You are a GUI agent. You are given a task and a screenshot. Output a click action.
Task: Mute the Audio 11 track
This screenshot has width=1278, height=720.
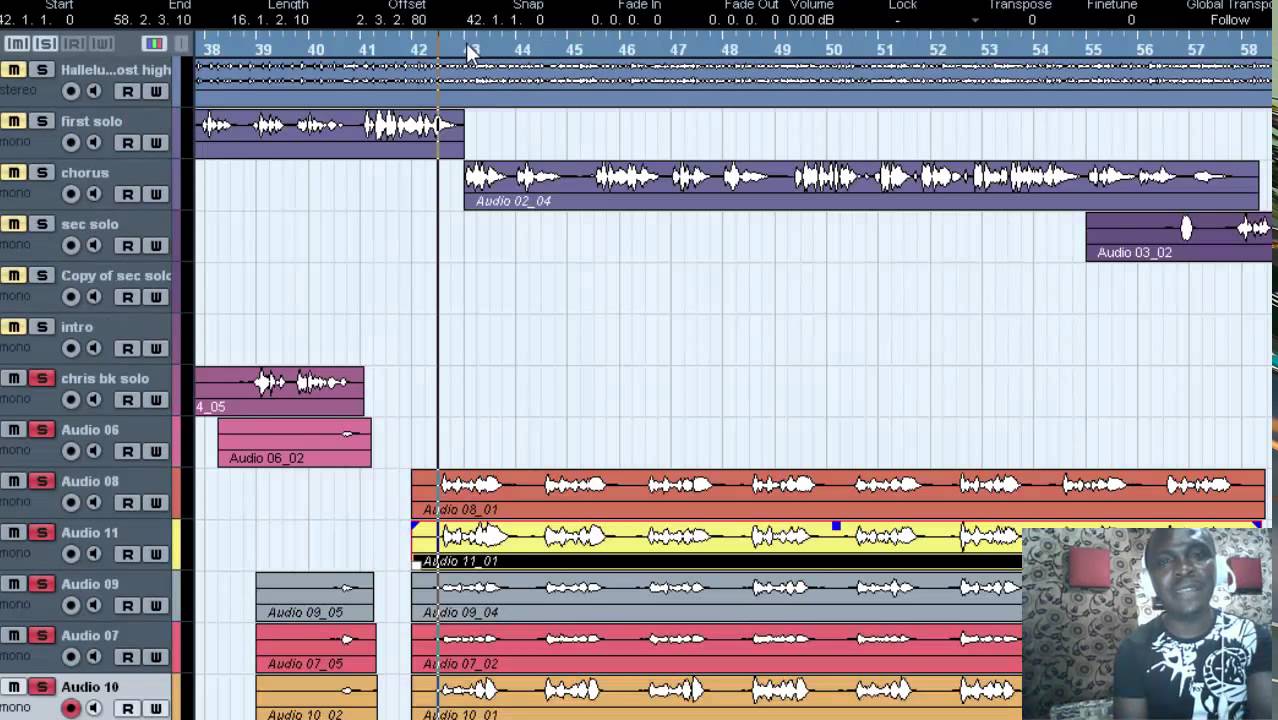click(14, 533)
